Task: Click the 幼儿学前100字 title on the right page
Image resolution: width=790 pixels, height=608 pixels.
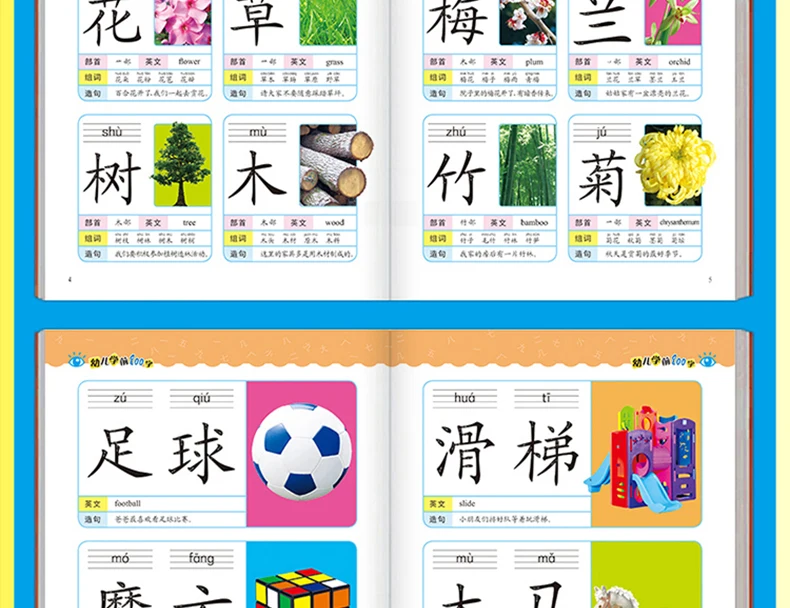Action: click(x=664, y=361)
